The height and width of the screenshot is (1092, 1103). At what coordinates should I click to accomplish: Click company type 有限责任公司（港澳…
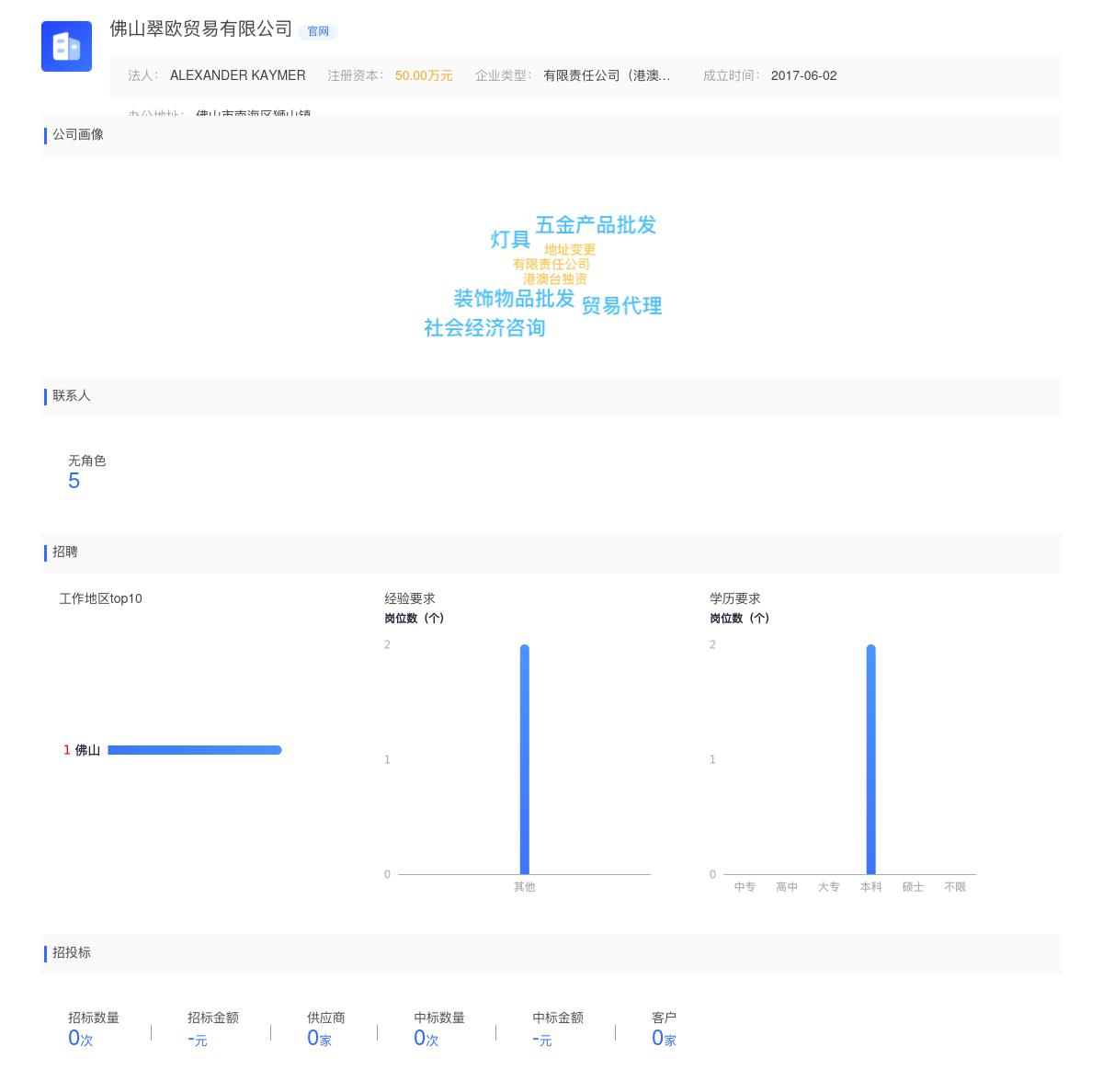tap(607, 75)
